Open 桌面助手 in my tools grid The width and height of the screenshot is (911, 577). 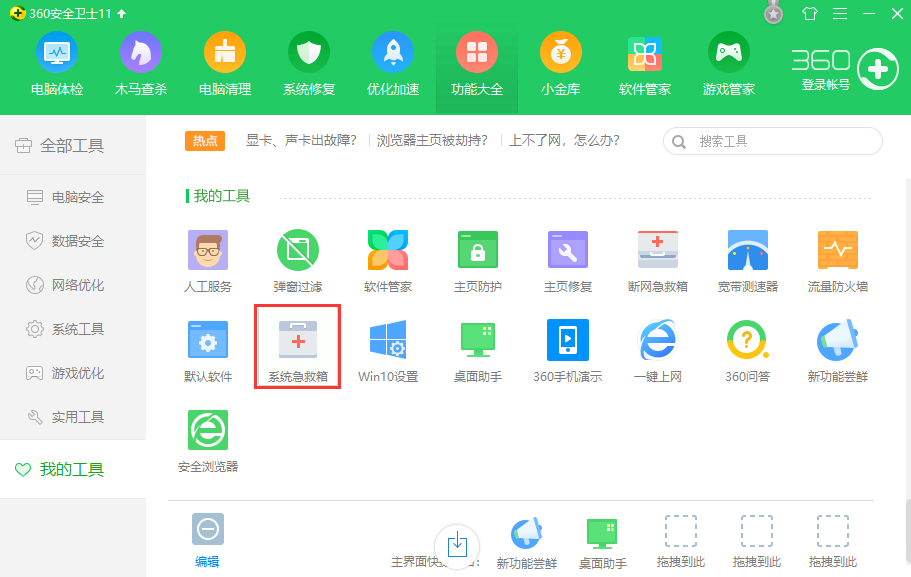(478, 351)
